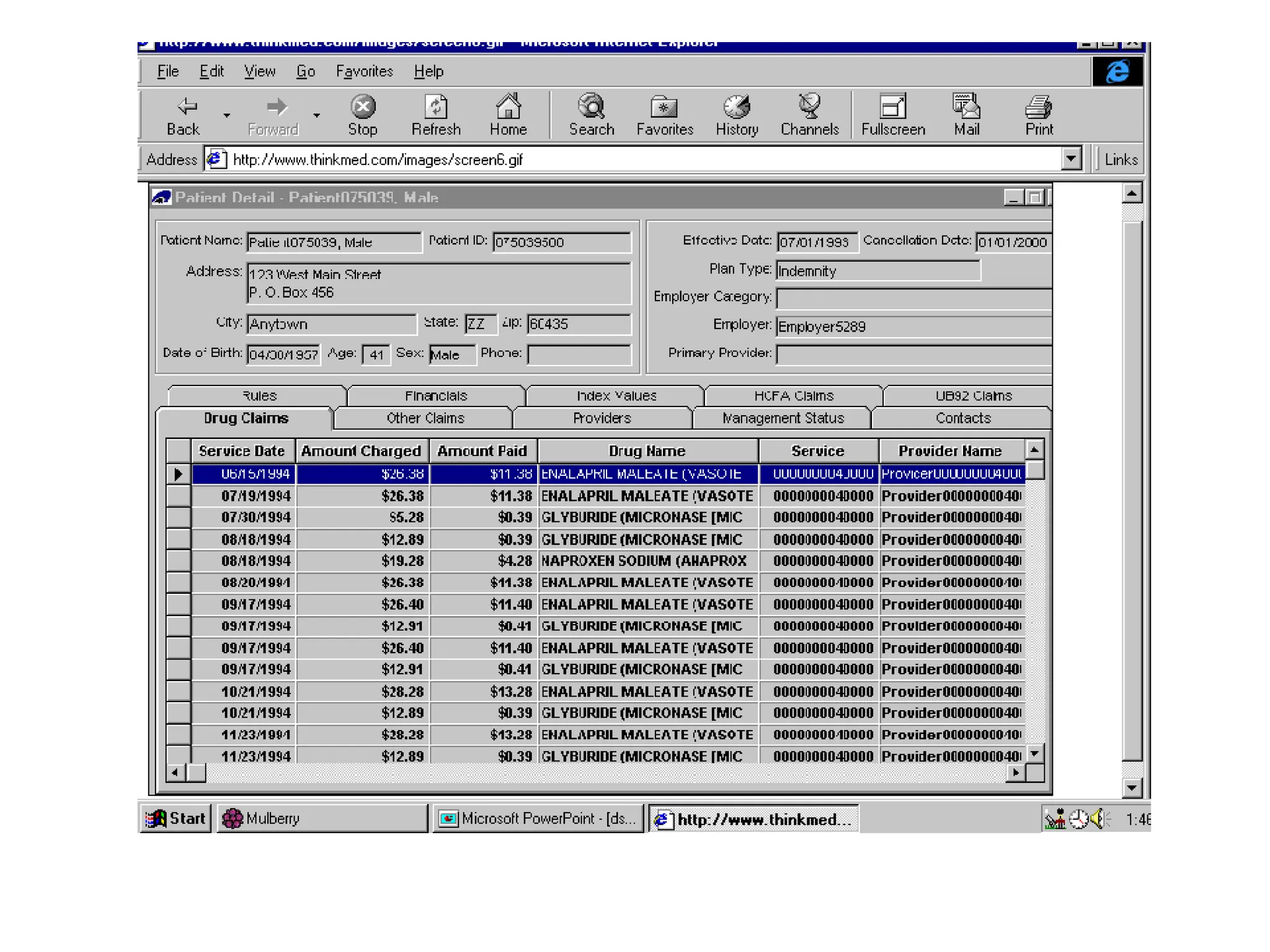Image resolution: width=1270 pixels, height=952 pixels.
Task: Switch to the HCFA Claims tab
Action: pyautogui.click(x=793, y=396)
